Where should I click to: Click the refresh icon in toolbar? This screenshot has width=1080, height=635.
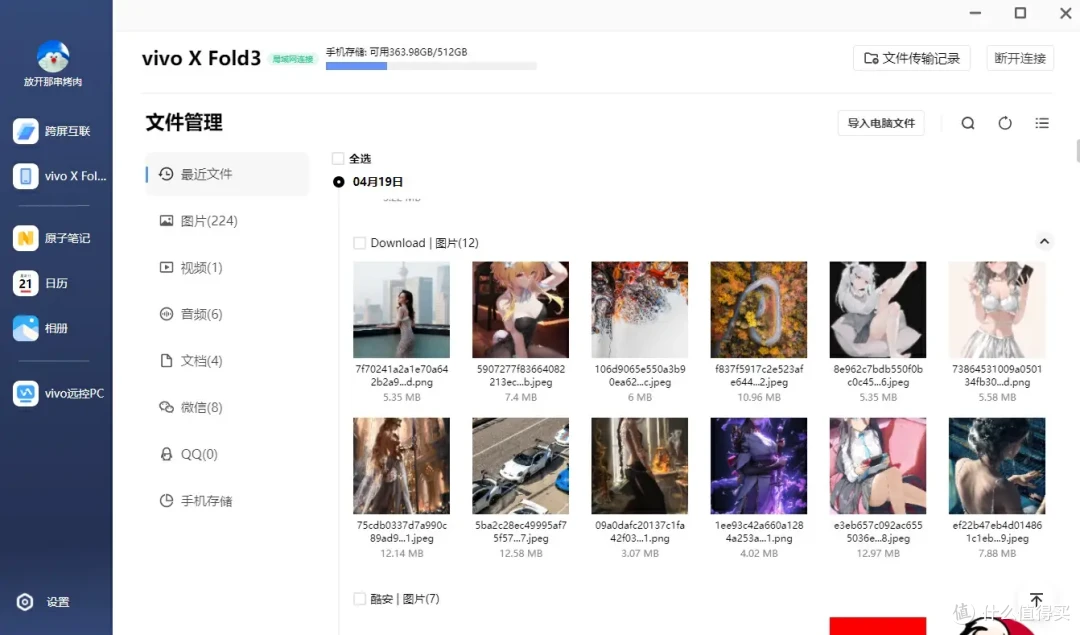pyautogui.click(x=1005, y=123)
